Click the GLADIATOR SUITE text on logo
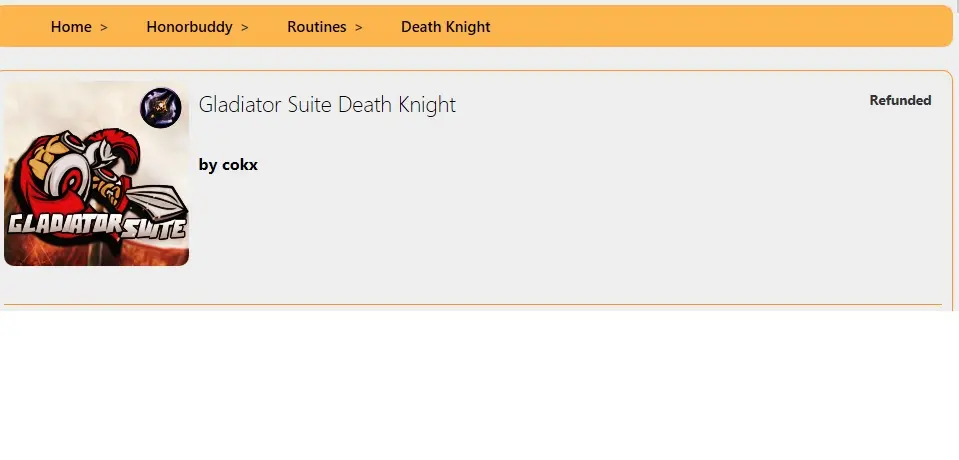 95,225
